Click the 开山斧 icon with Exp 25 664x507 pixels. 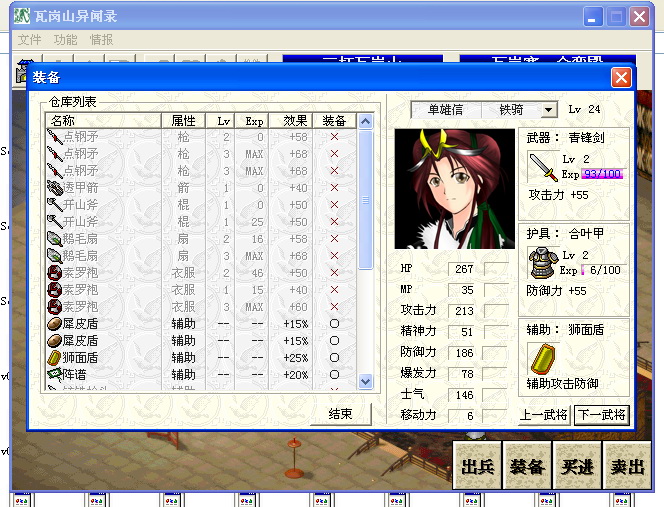tap(54, 222)
